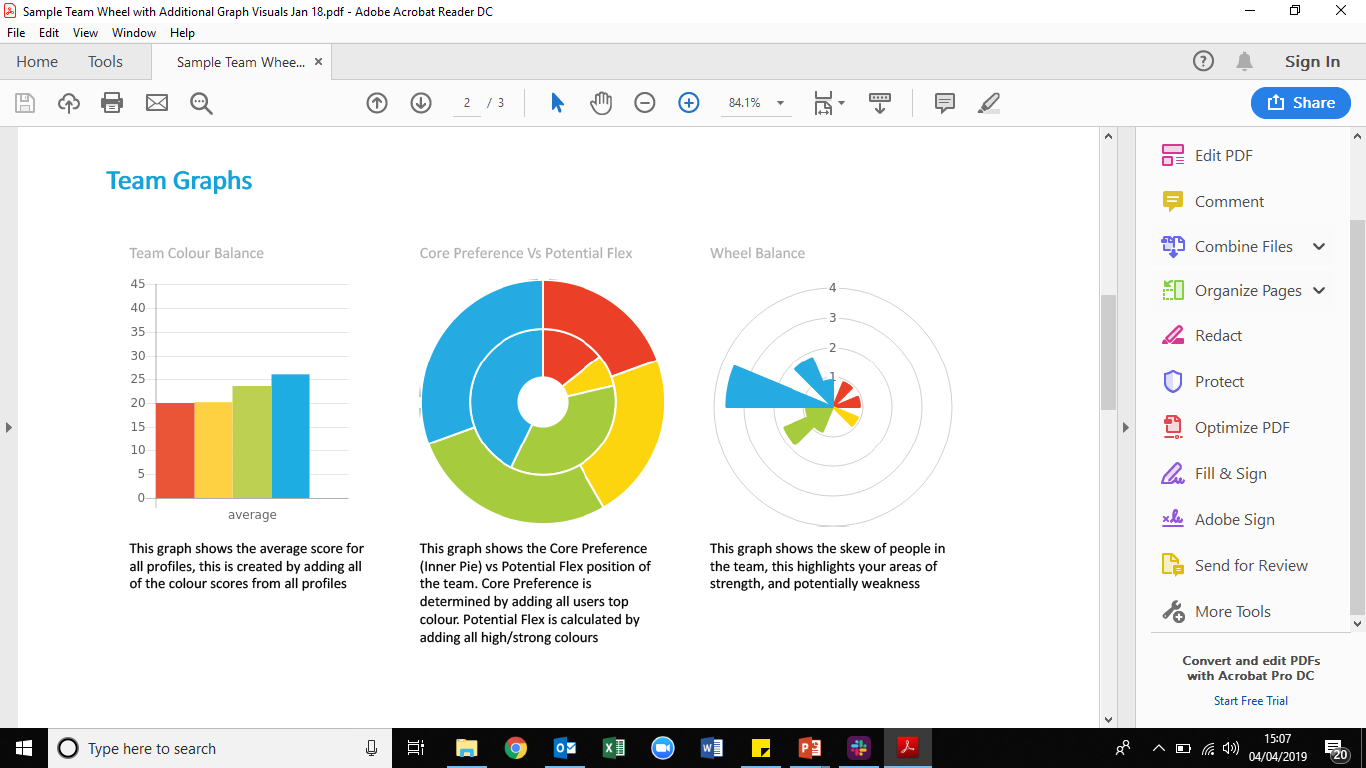Open PowerPoint from the taskbar
Screen dimensions: 1366x768
(810, 748)
